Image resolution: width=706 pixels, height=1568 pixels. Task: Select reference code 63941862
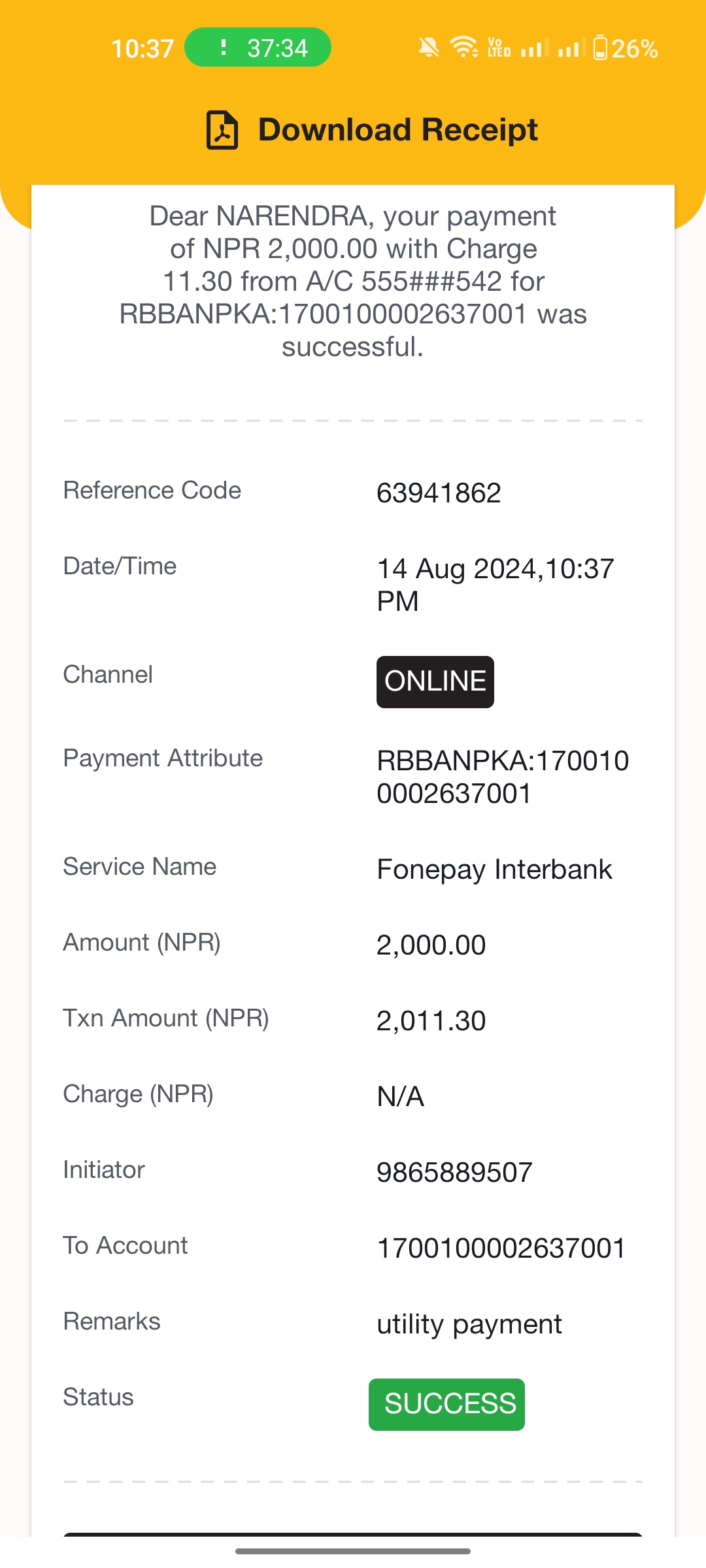pyautogui.click(x=439, y=493)
